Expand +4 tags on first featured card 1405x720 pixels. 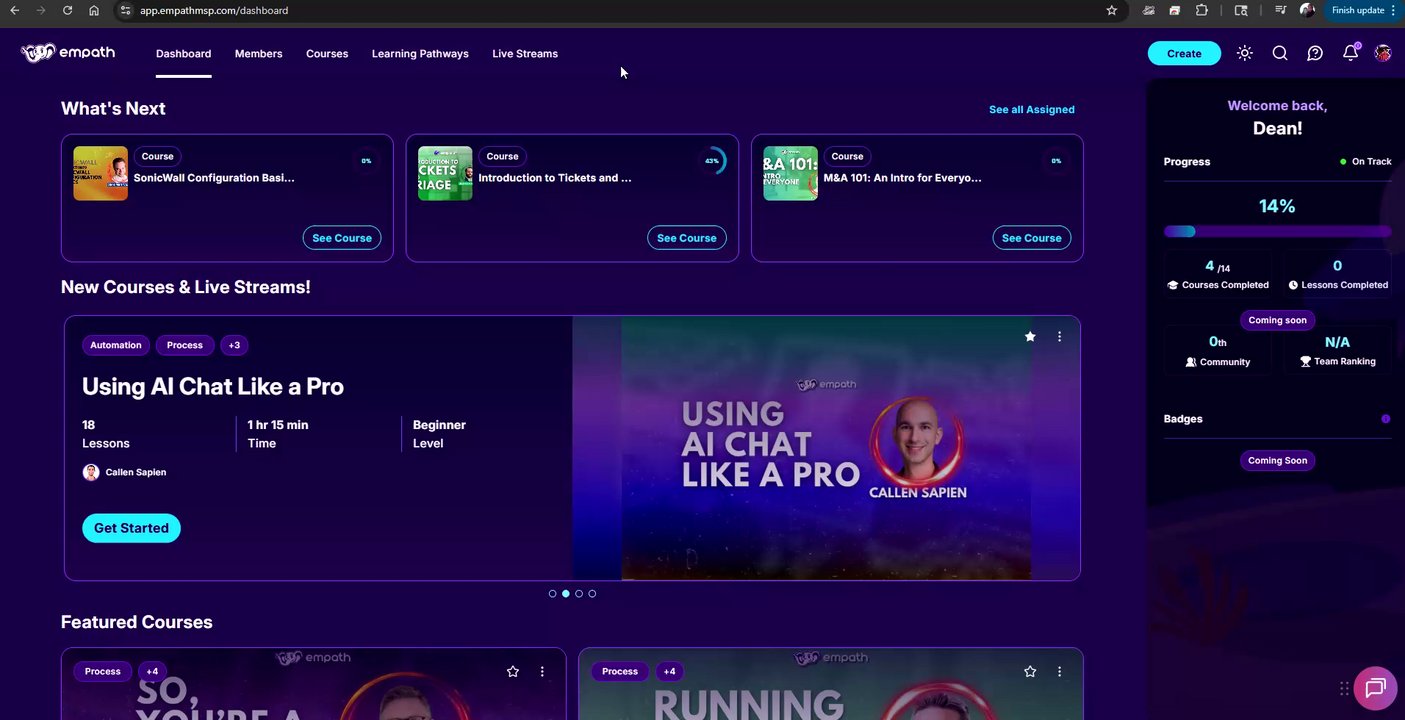(152, 672)
